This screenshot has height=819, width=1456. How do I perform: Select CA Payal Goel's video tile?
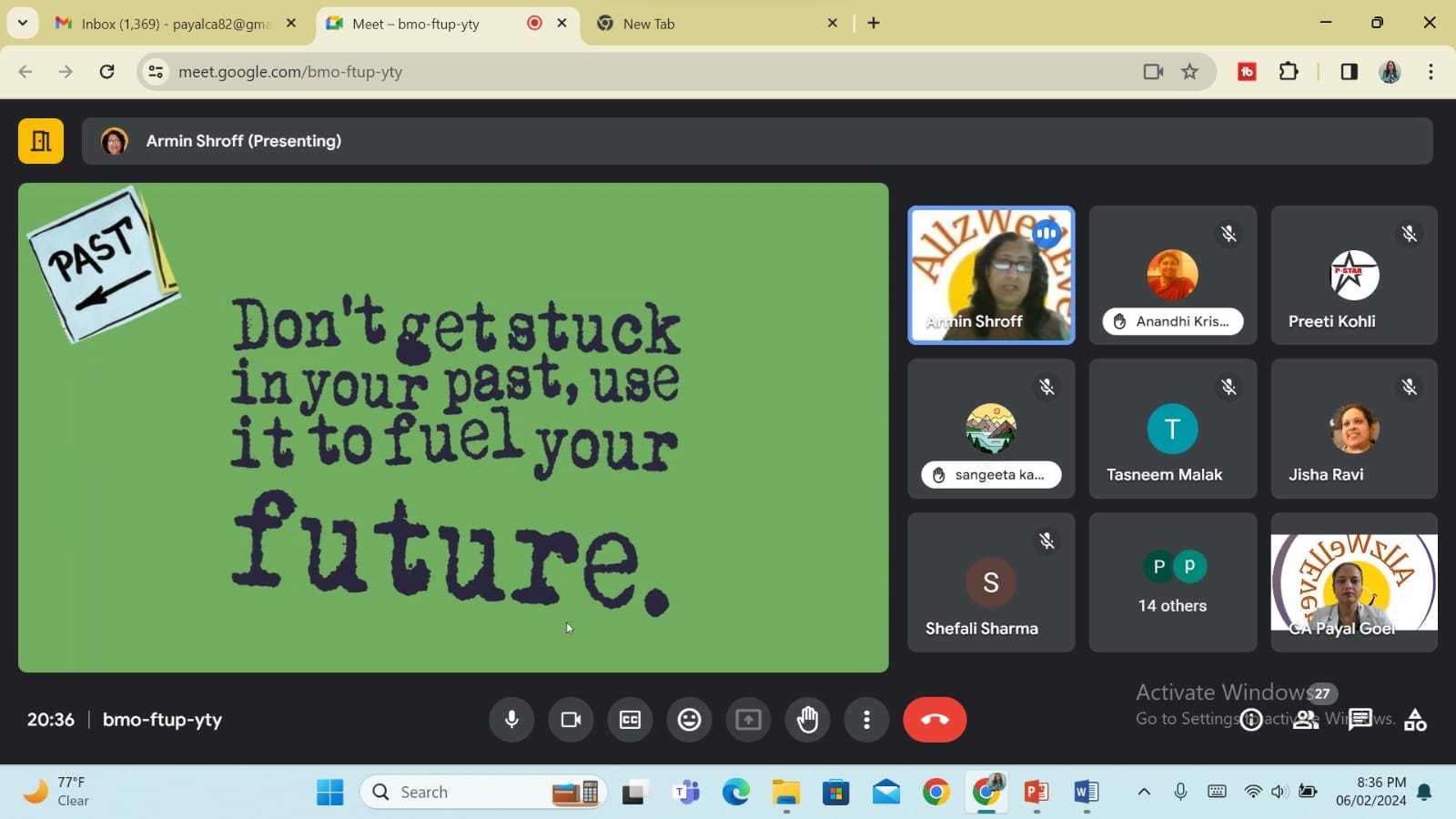click(x=1354, y=582)
